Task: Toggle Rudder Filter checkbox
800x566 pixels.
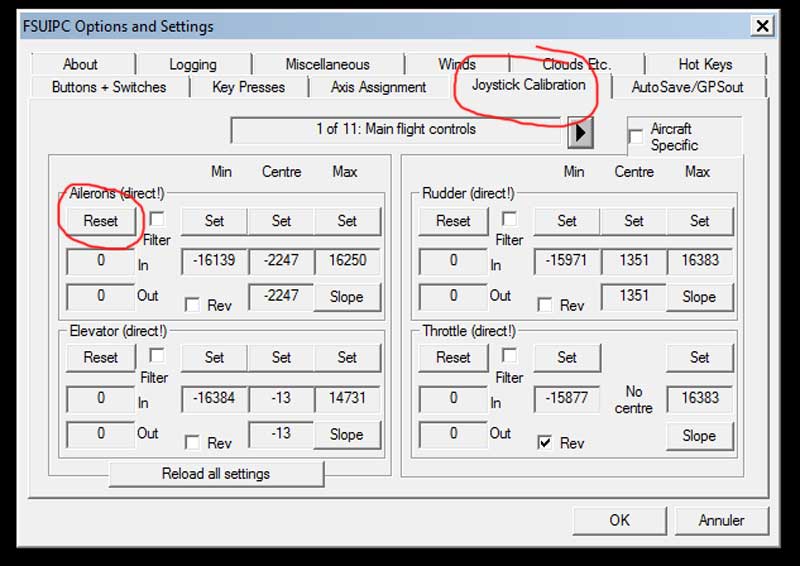Action: (x=509, y=219)
